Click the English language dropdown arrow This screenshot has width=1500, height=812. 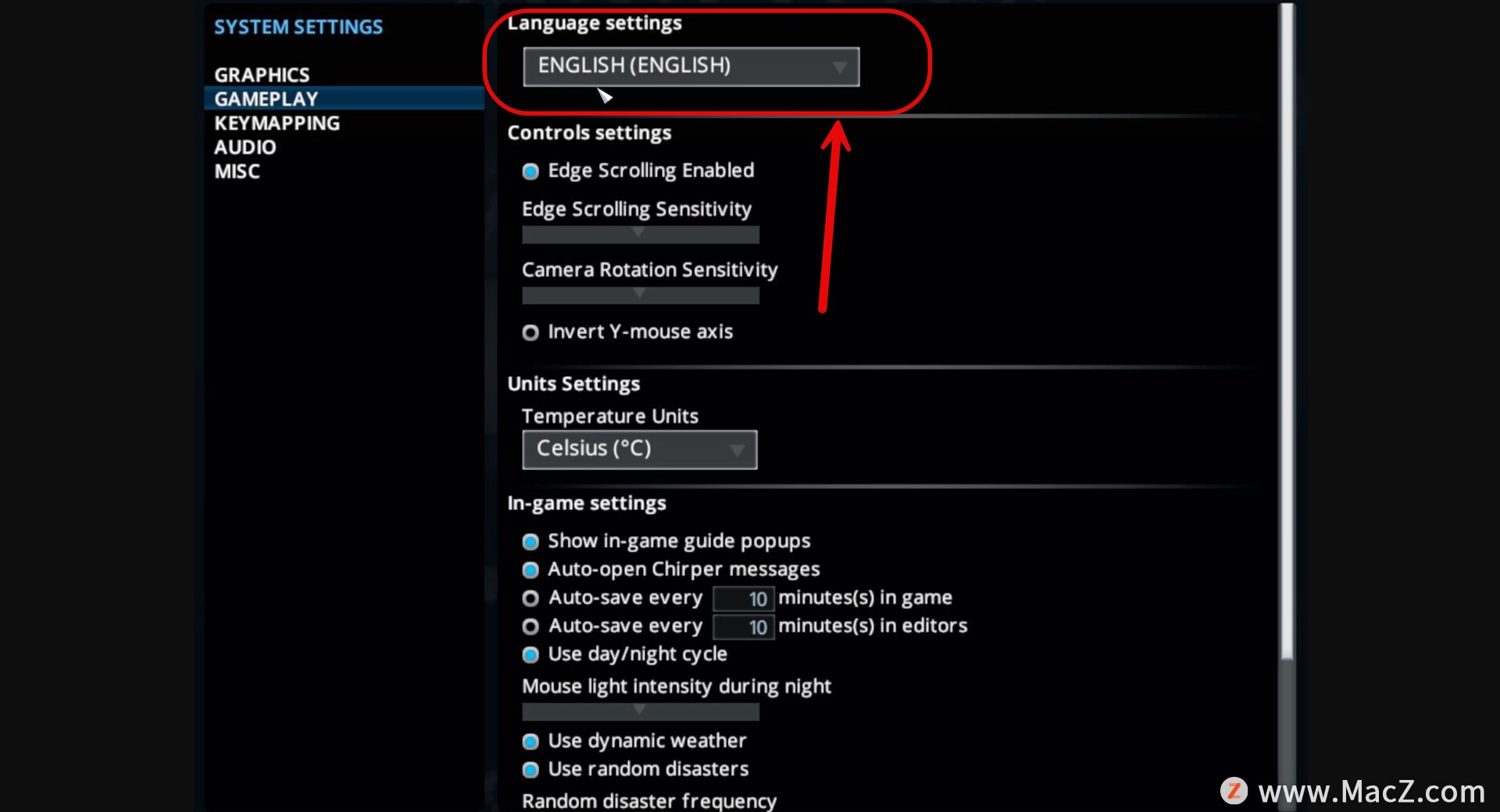tap(839, 67)
